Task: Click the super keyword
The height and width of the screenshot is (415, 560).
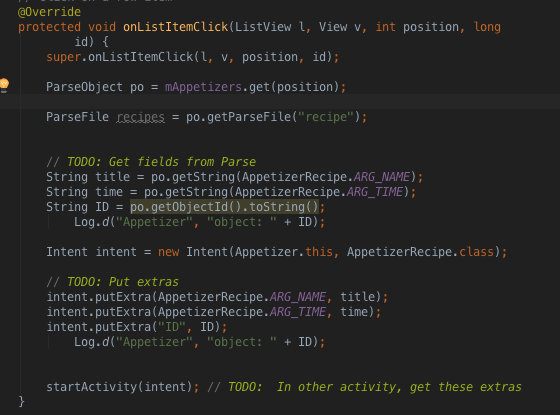Action: (x=64, y=57)
